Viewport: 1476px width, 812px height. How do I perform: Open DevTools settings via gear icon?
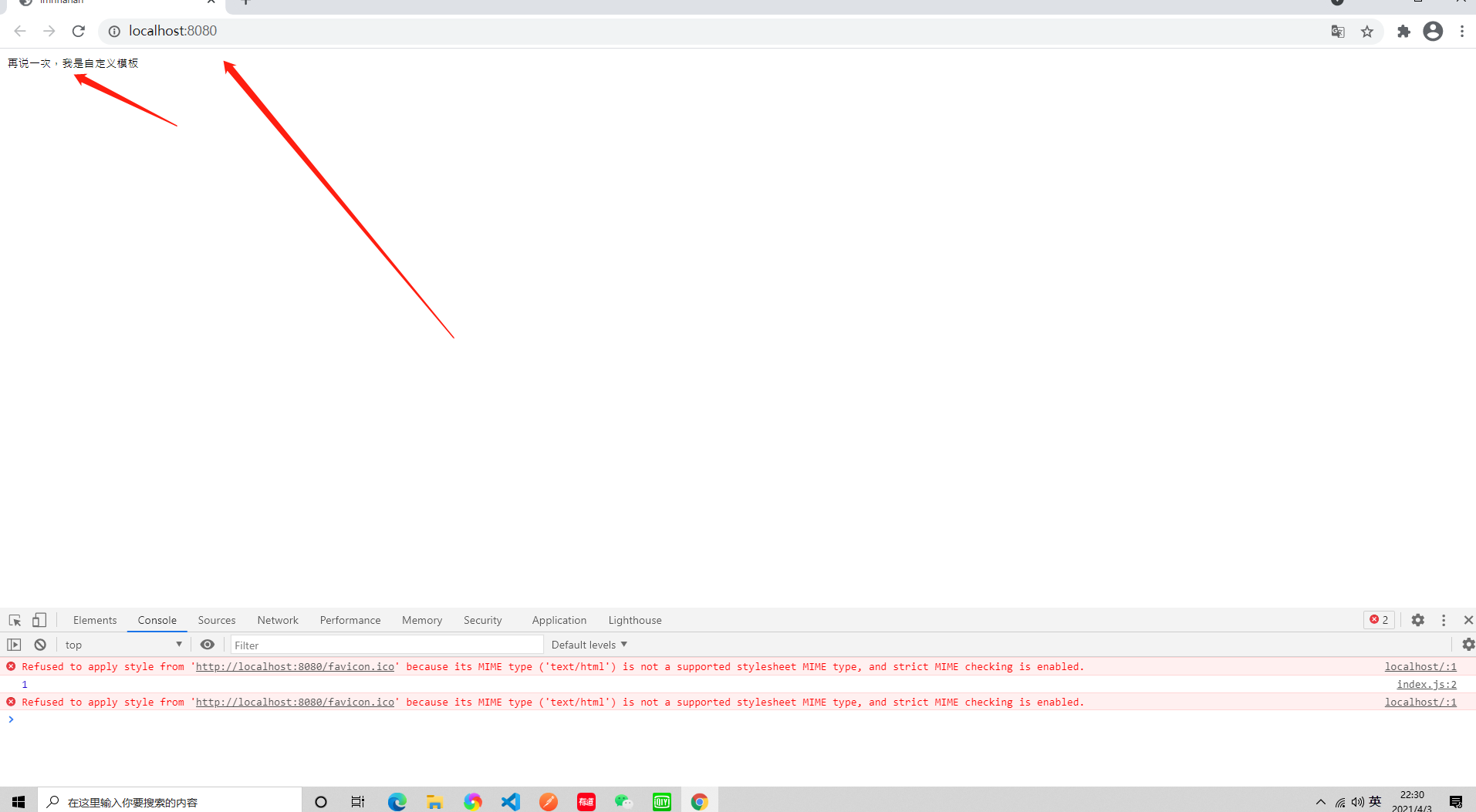point(1417,620)
